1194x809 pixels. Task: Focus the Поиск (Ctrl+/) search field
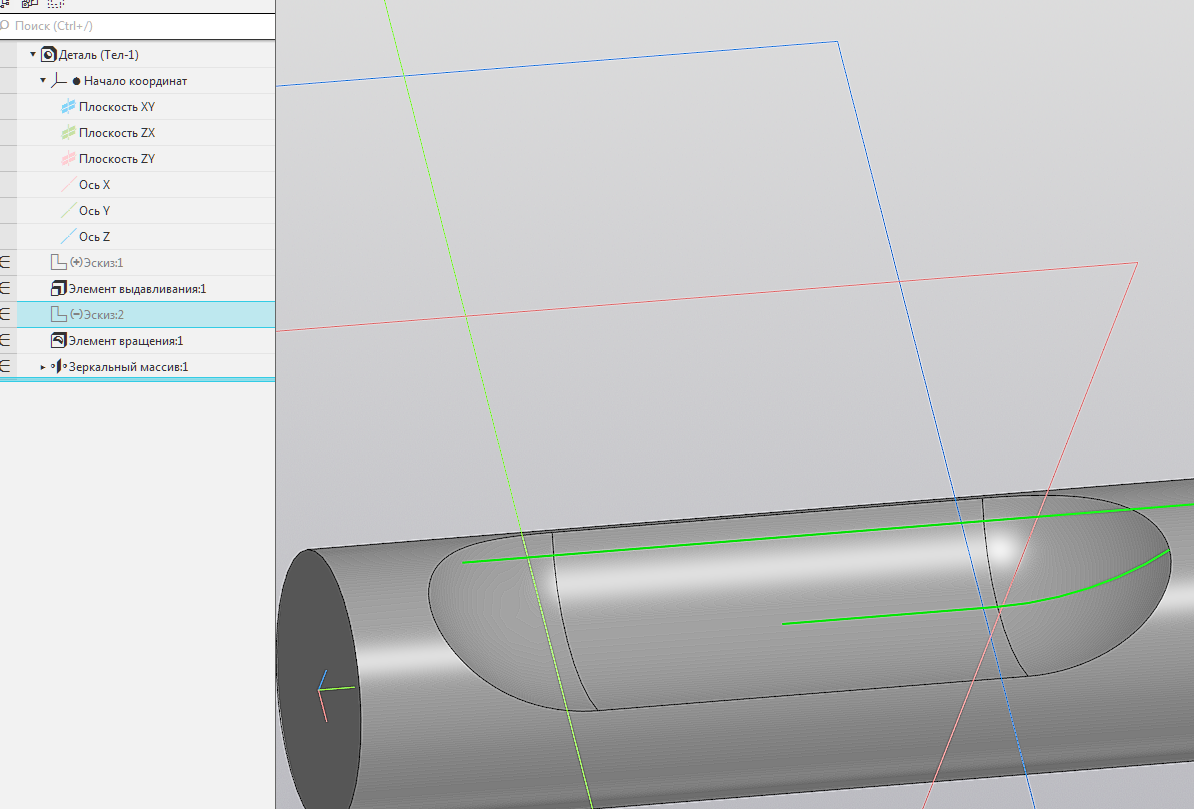(137, 26)
